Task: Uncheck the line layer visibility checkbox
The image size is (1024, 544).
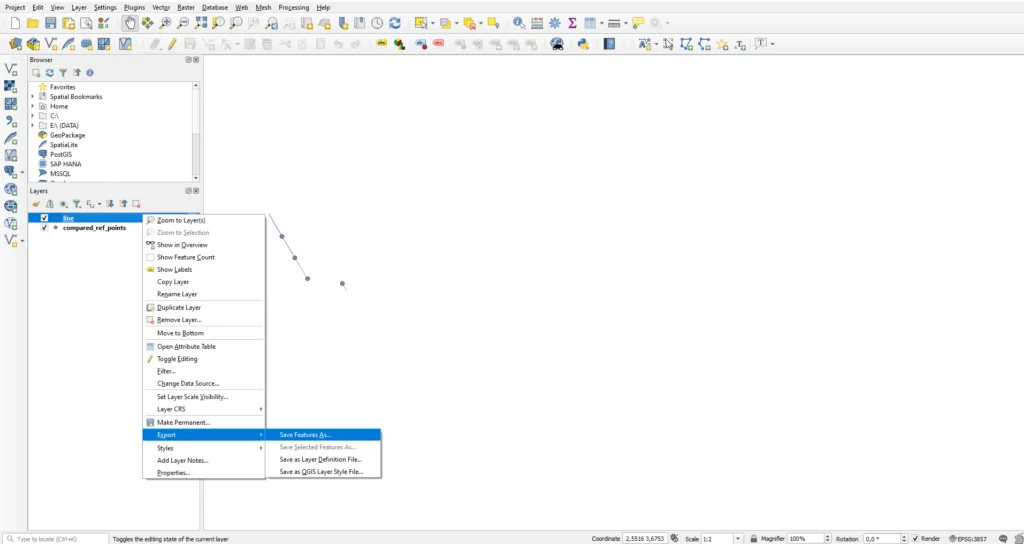Action: [x=44, y=217]
